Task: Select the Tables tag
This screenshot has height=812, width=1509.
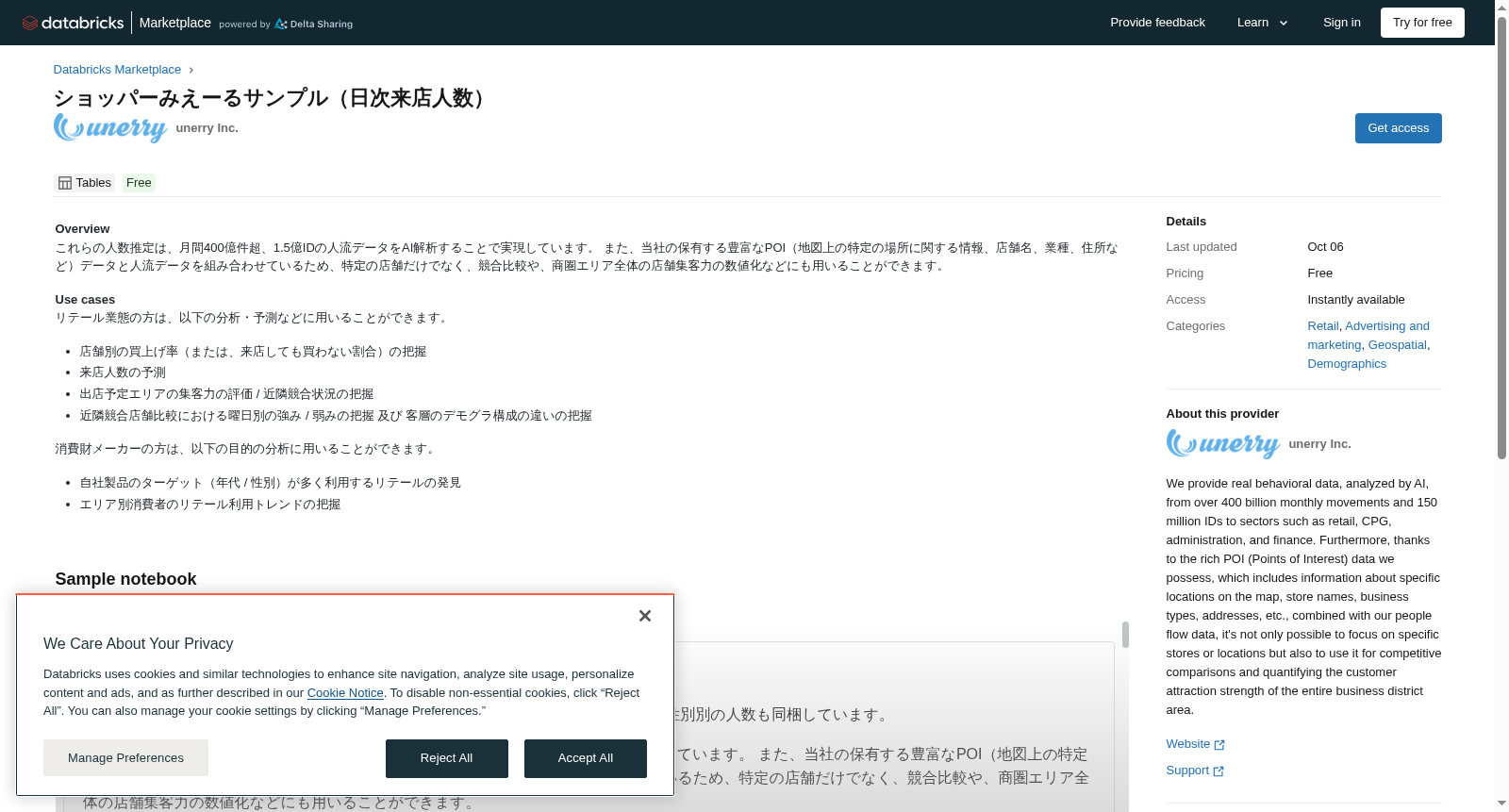Action: [x=85, y=183]
